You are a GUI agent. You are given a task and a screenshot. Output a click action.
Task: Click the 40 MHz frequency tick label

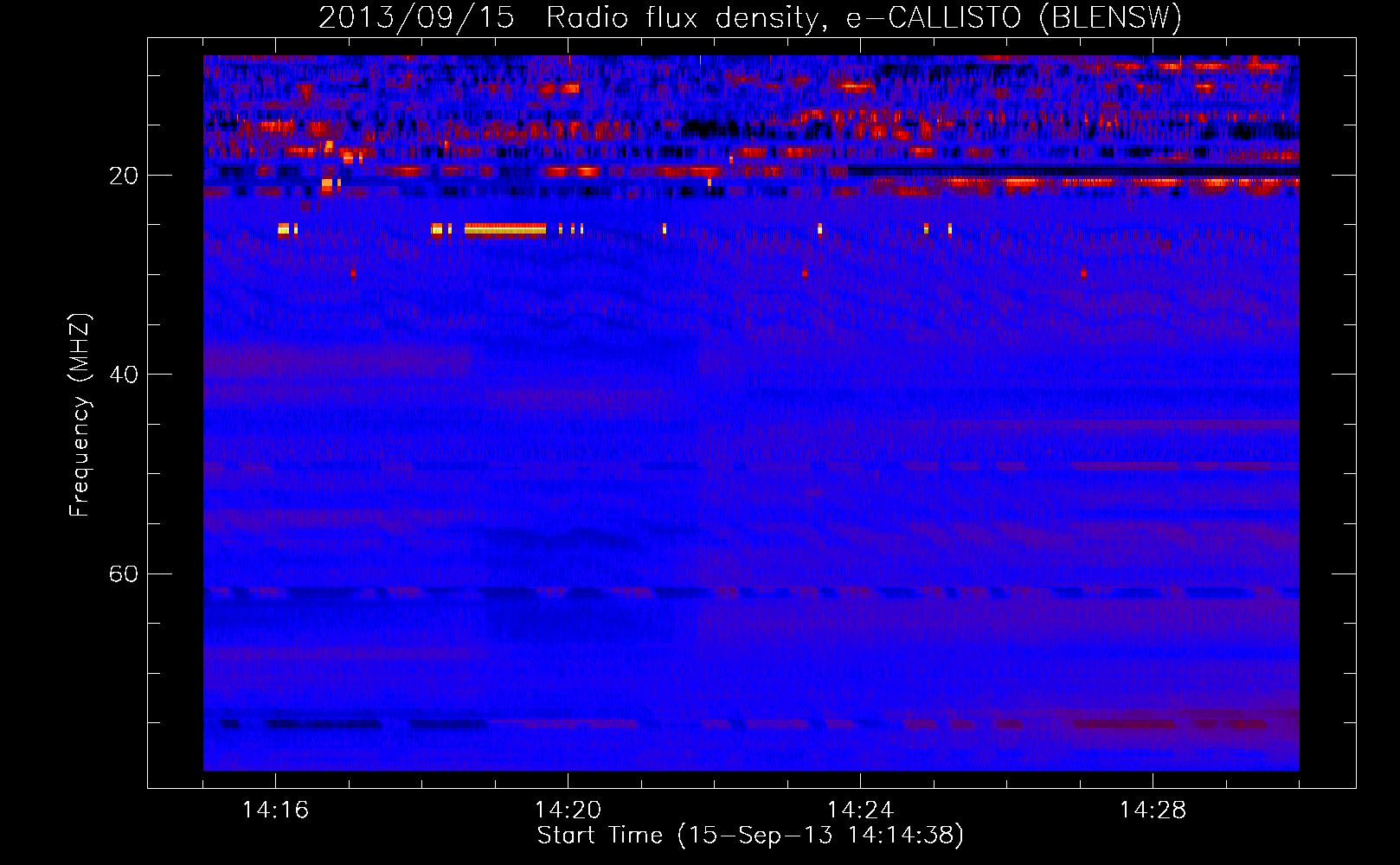click(x=124, y=375)
